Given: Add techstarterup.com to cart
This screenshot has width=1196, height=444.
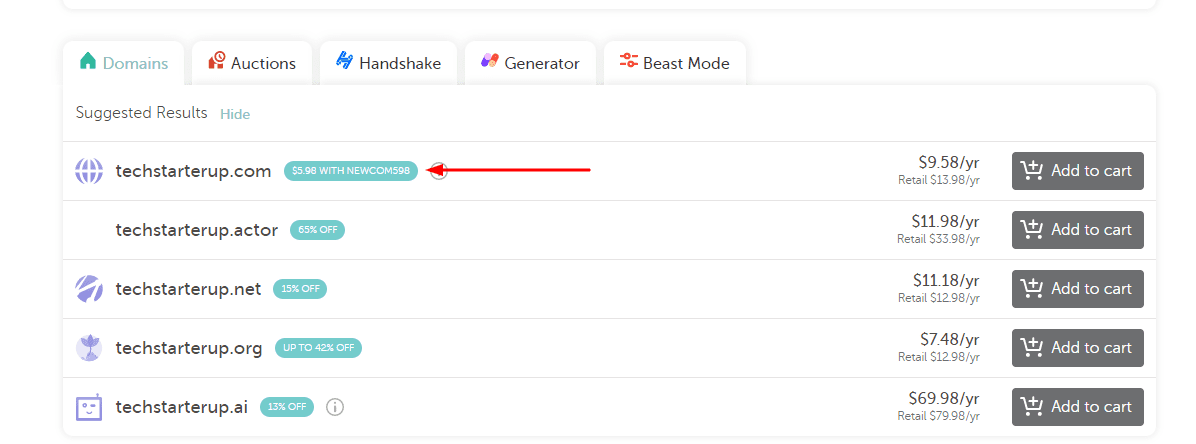Looking at the screenshot, I should [1078, 171].
